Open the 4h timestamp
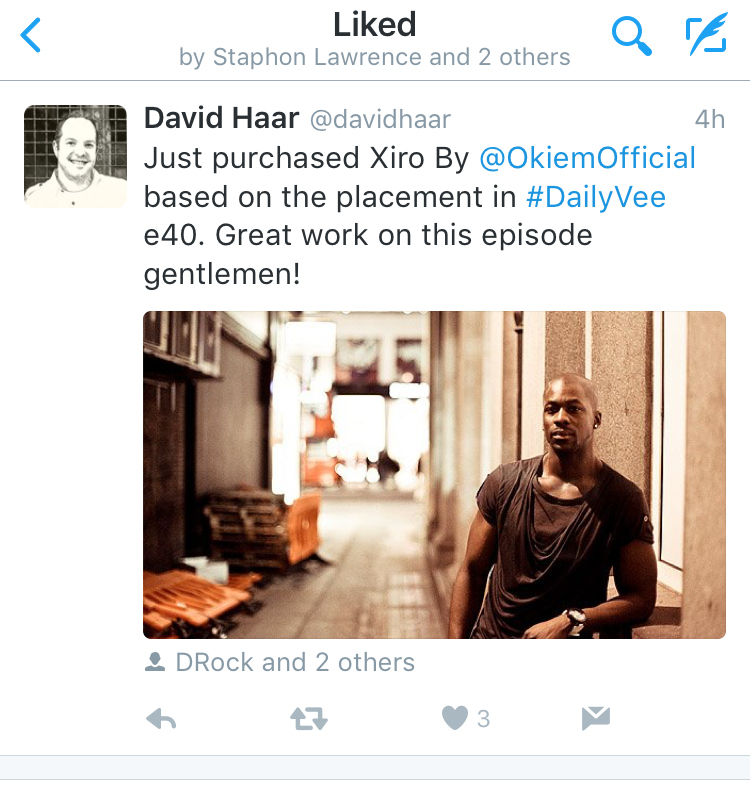This screenshot has width=750, height=798. (710, 120)
